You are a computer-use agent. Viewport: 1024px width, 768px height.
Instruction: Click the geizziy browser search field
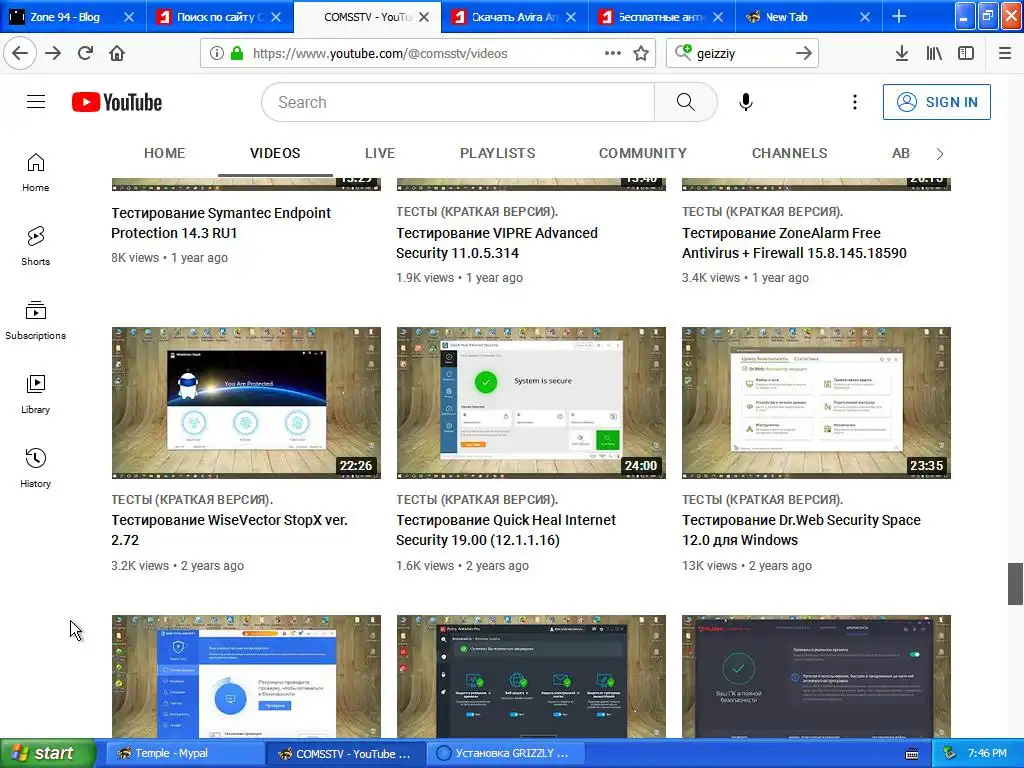point(741,54)
